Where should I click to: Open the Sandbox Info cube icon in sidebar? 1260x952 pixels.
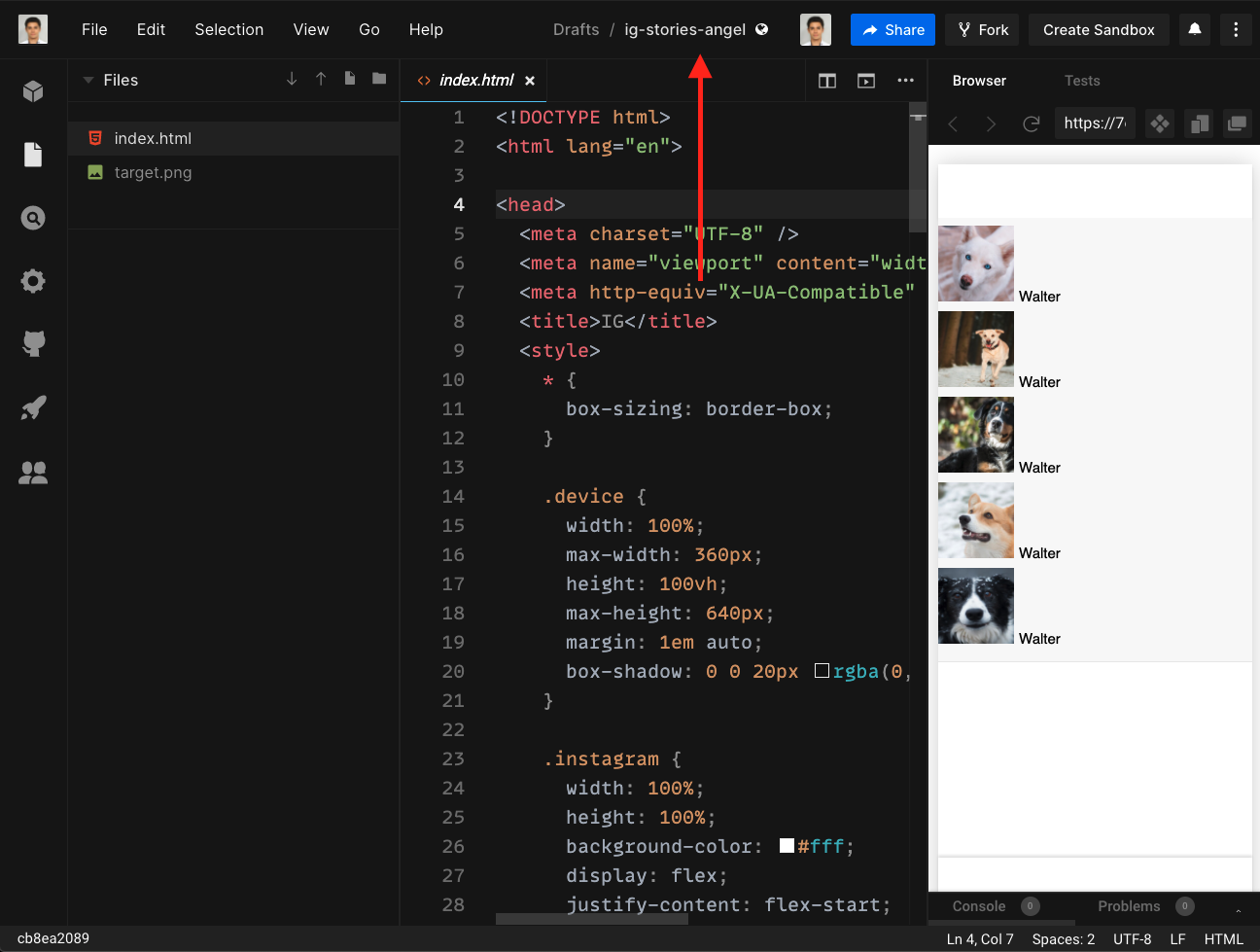[x=33, y=91]
